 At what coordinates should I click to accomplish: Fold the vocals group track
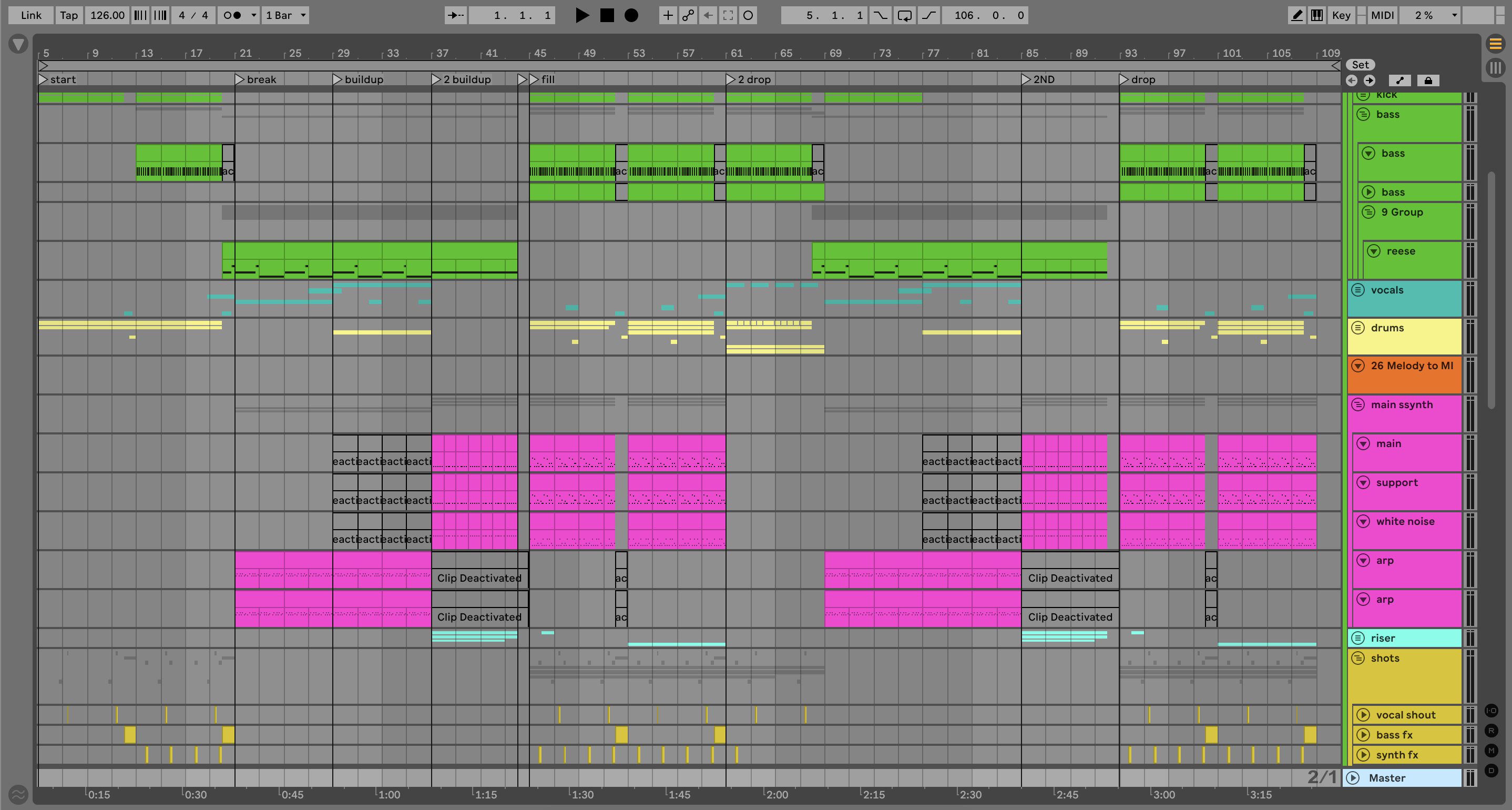[x=1357, y=290]
